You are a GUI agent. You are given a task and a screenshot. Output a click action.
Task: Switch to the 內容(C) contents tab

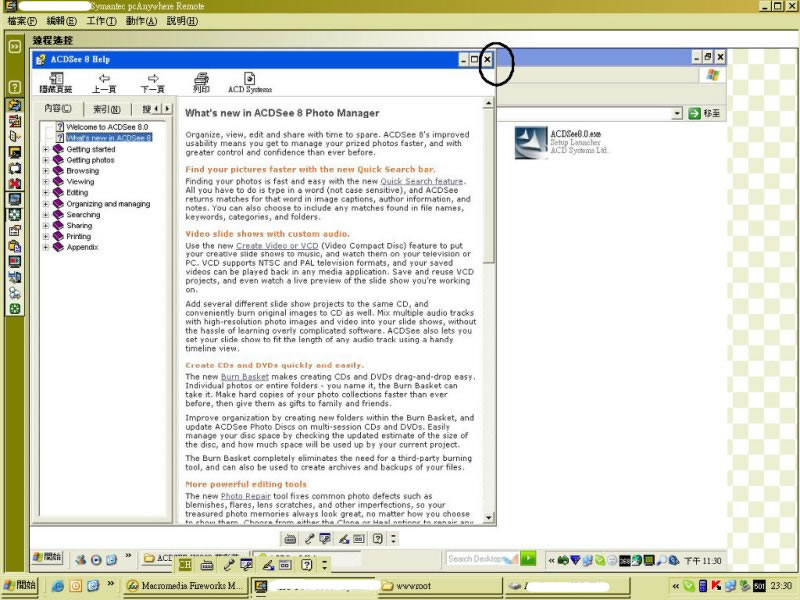click(x=58, y=109)
